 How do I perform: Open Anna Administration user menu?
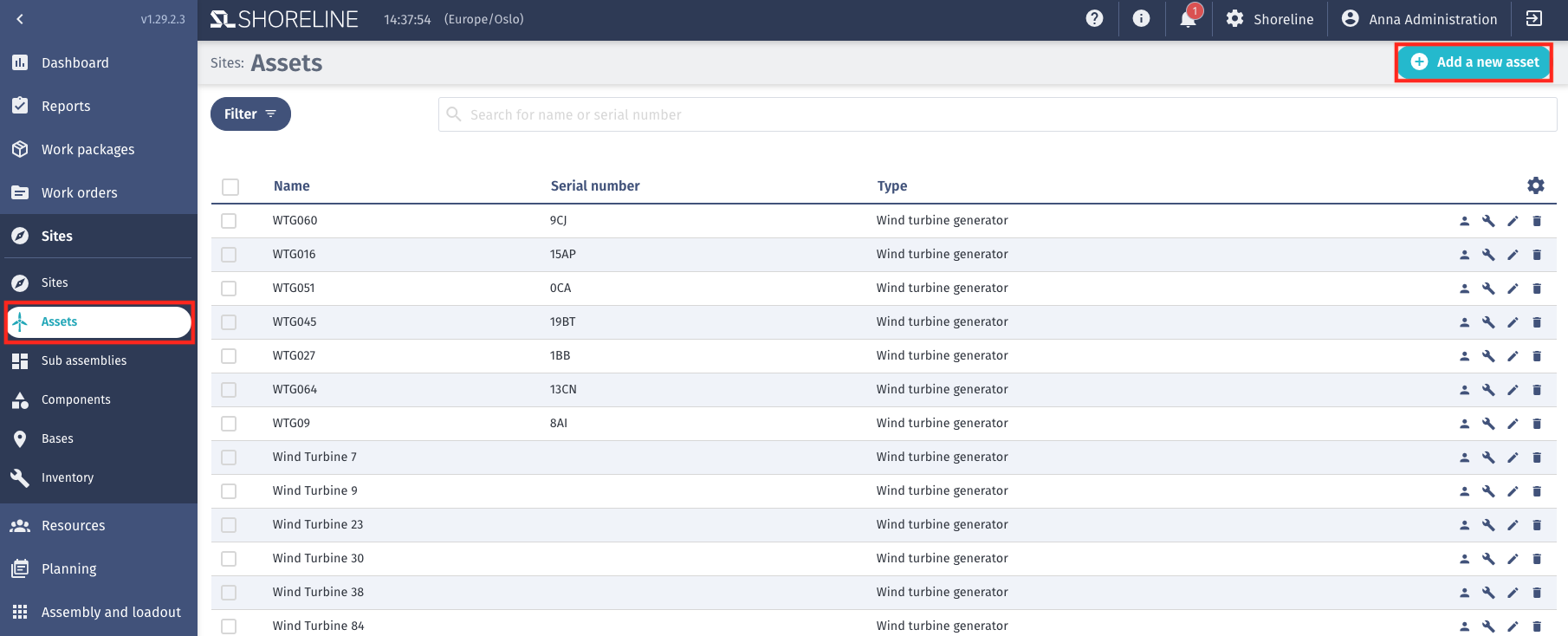pos(1419,19)
